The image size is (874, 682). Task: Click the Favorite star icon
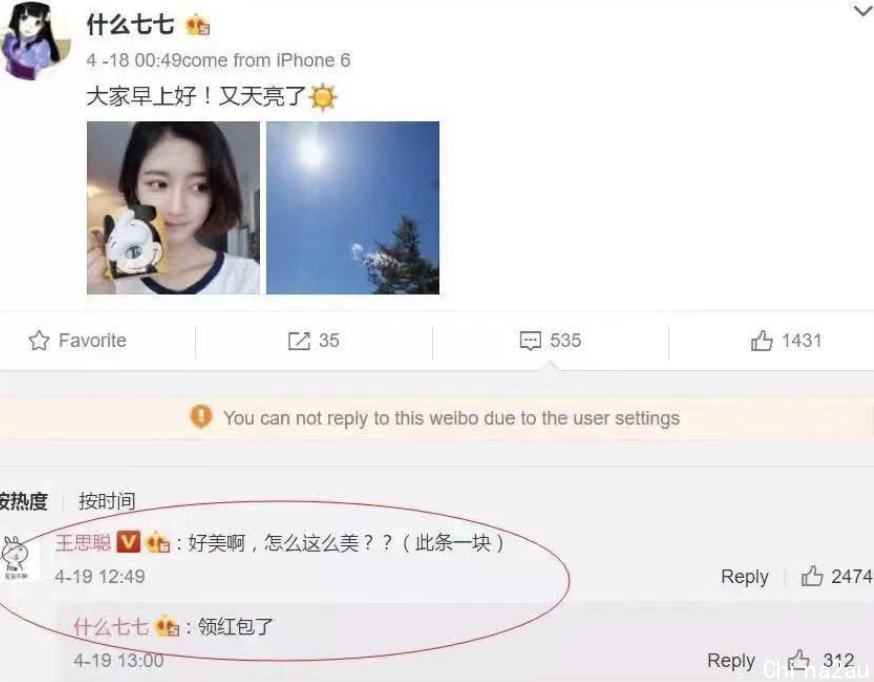pyautogui.click(x=39, y=340)
